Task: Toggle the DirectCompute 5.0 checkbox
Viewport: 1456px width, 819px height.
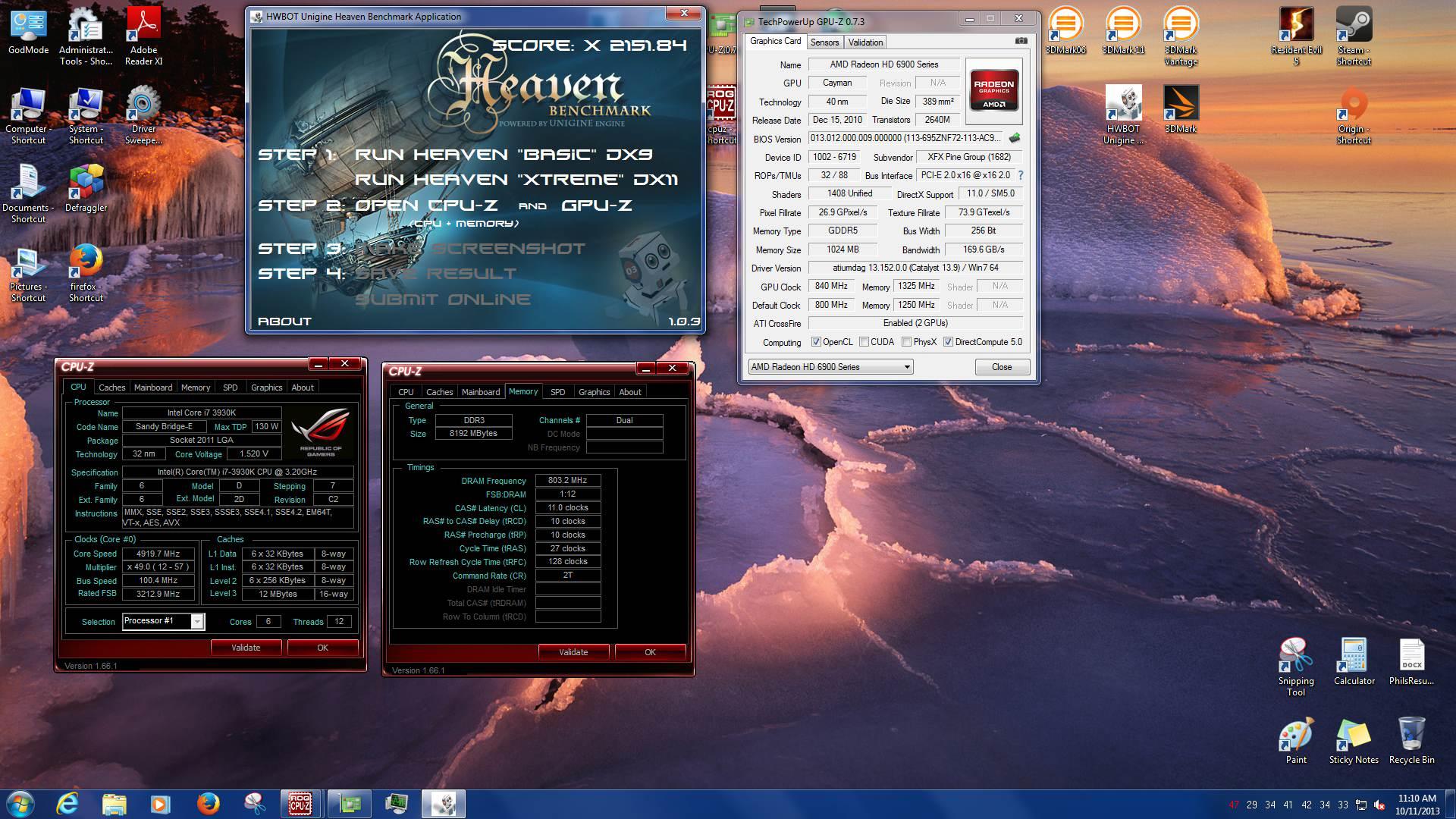Action: click(948, 342)
